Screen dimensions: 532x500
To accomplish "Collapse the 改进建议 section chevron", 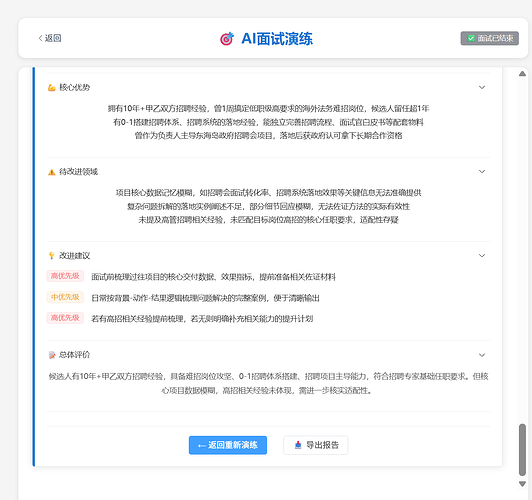I will (482, 255).
